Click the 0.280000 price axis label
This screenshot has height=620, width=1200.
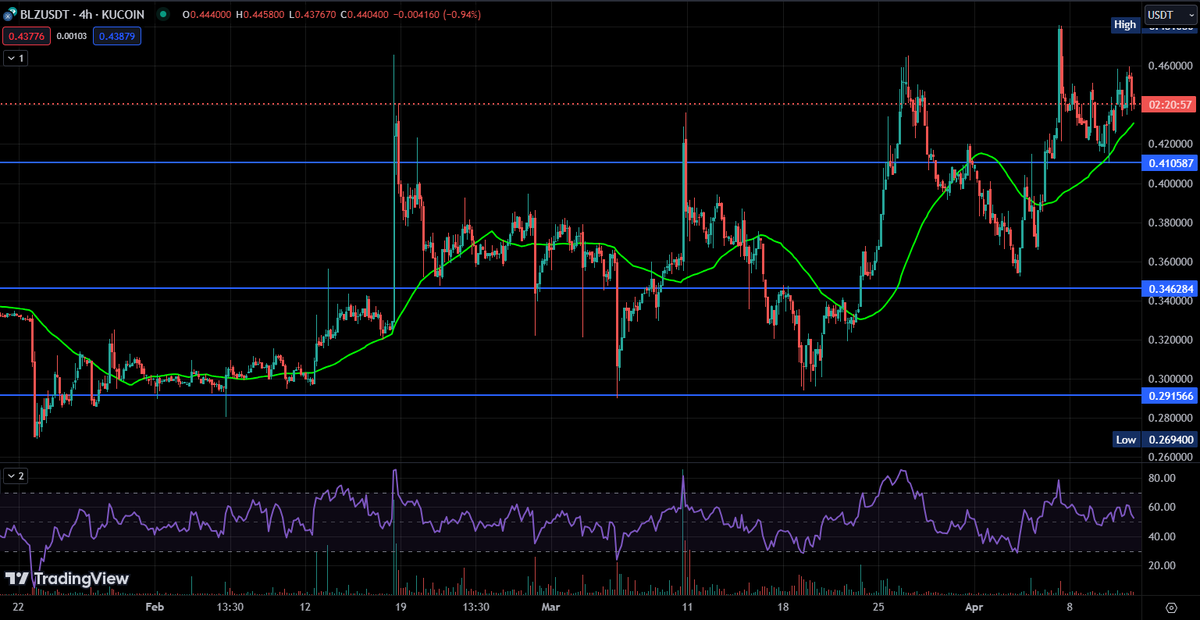pos(1168,418)
